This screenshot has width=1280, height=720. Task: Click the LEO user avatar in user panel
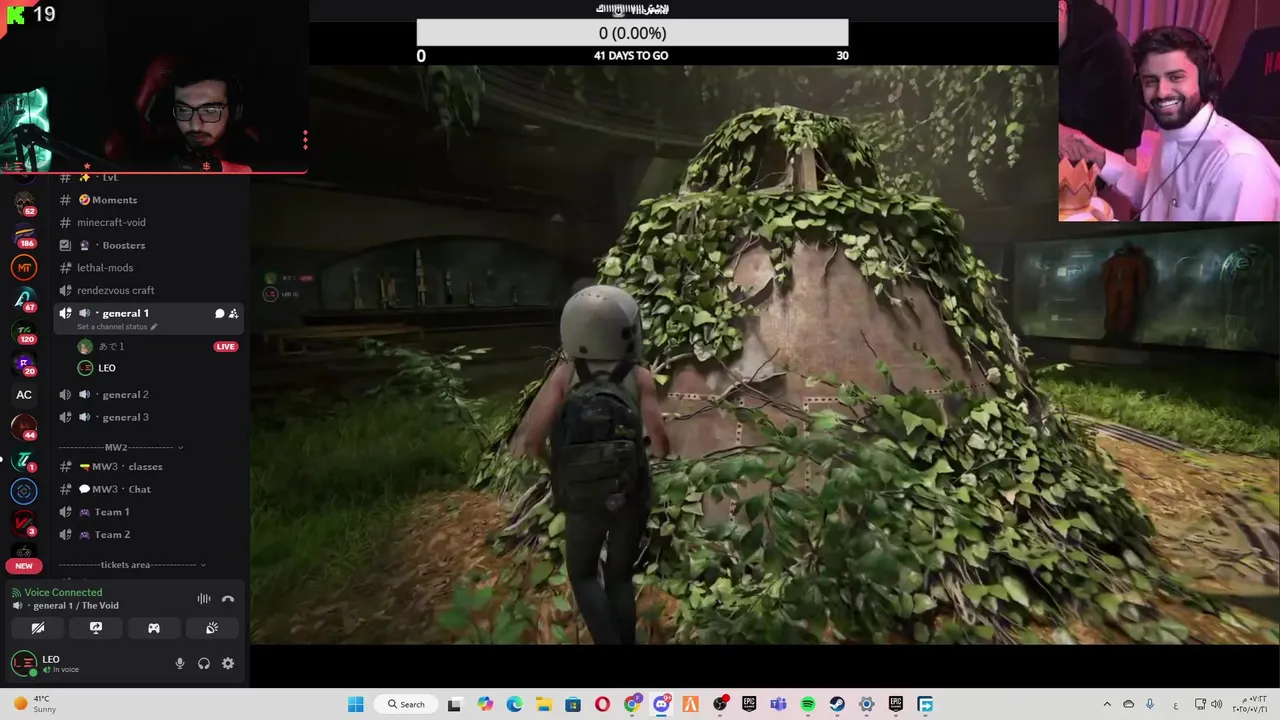point(24,663)
